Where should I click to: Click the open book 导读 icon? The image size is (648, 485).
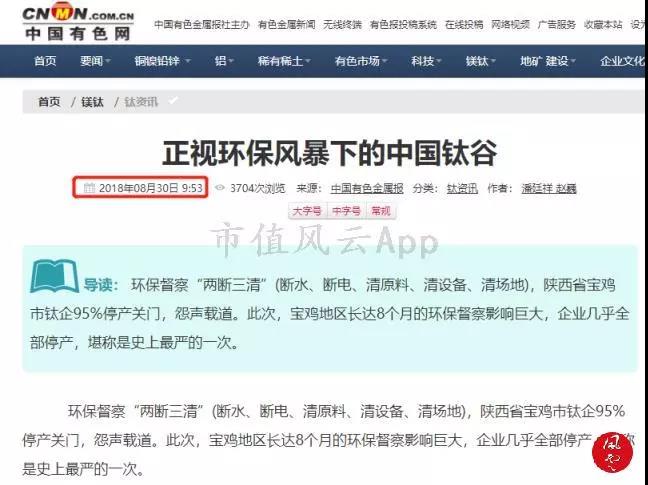pos(53,277)
